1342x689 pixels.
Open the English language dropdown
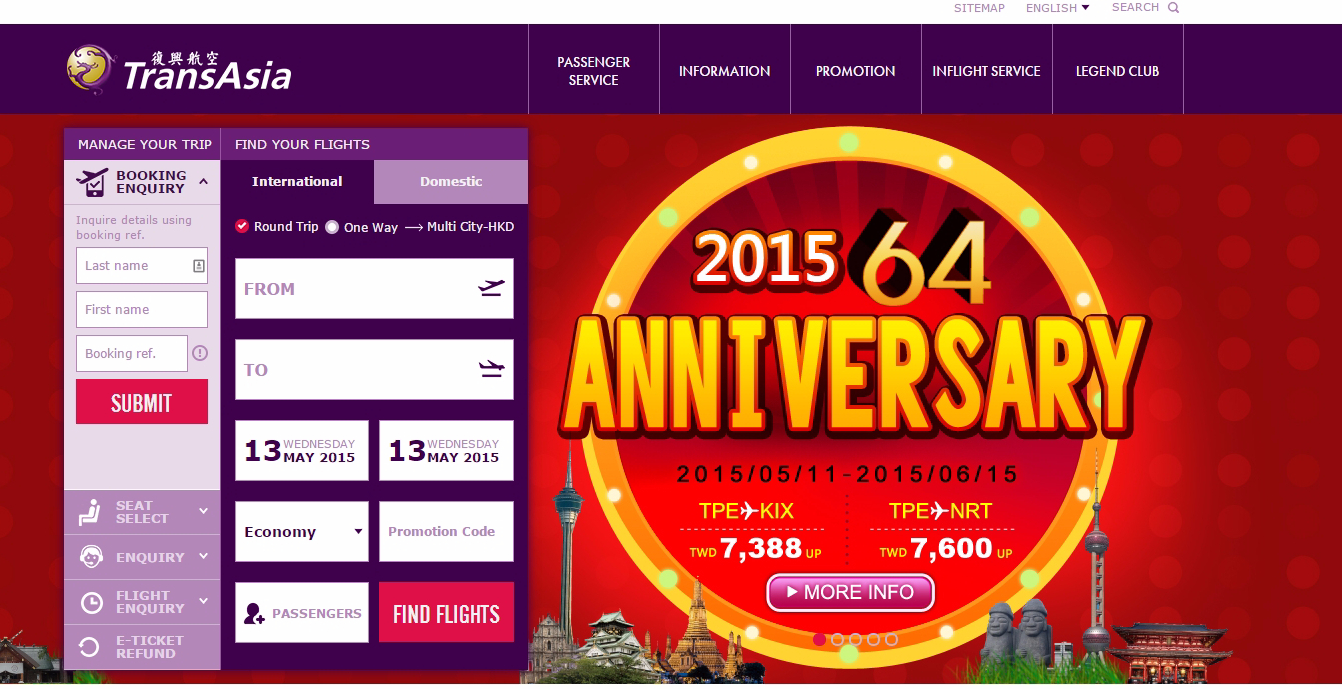[x=1057, y=8]
